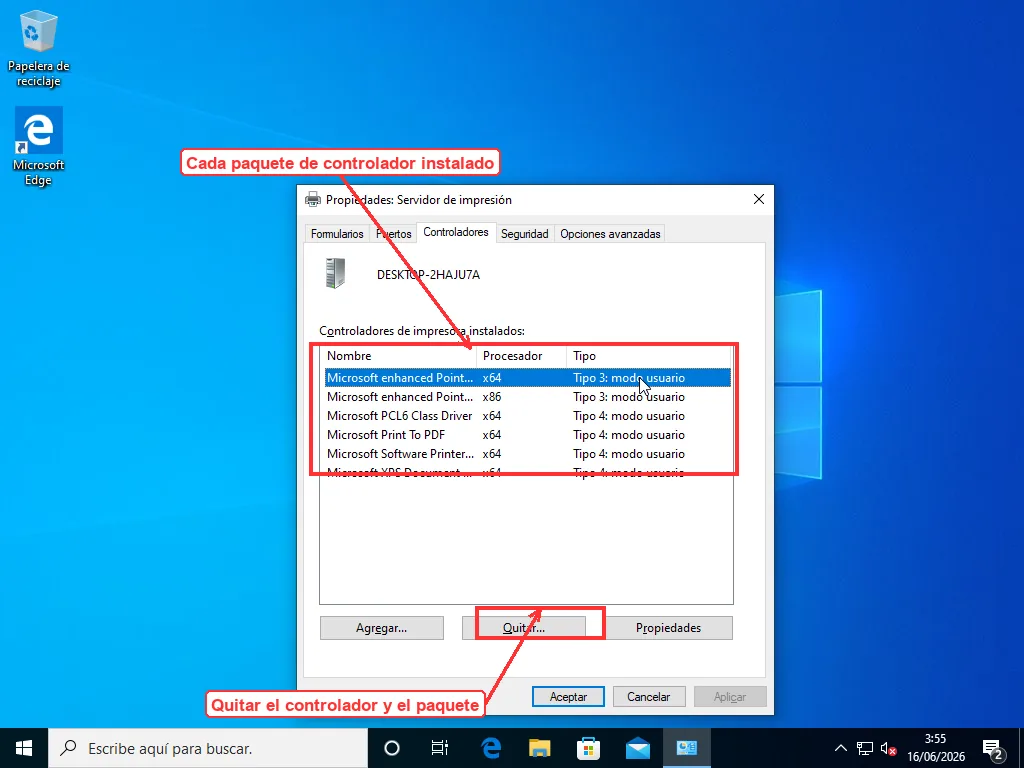Select the Microsoft PCL6 Class Driver row

(x=528, y=415)
